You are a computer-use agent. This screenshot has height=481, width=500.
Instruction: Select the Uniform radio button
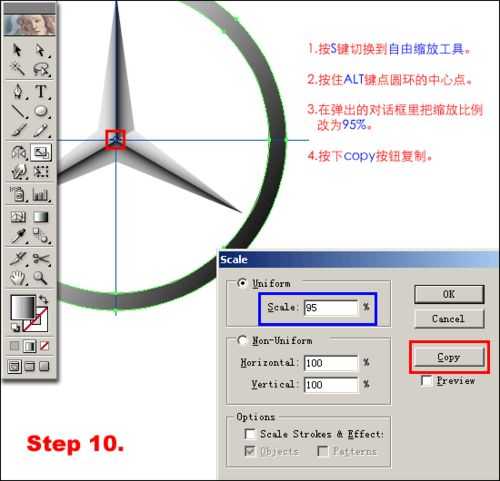point(242,283)
